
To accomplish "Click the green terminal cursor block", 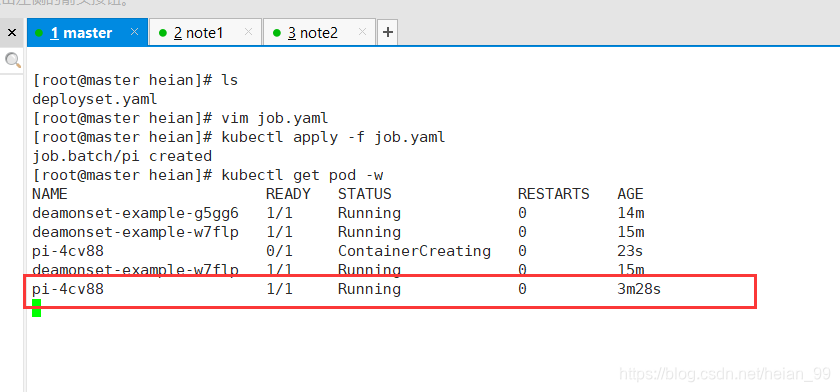I will 36,308.
